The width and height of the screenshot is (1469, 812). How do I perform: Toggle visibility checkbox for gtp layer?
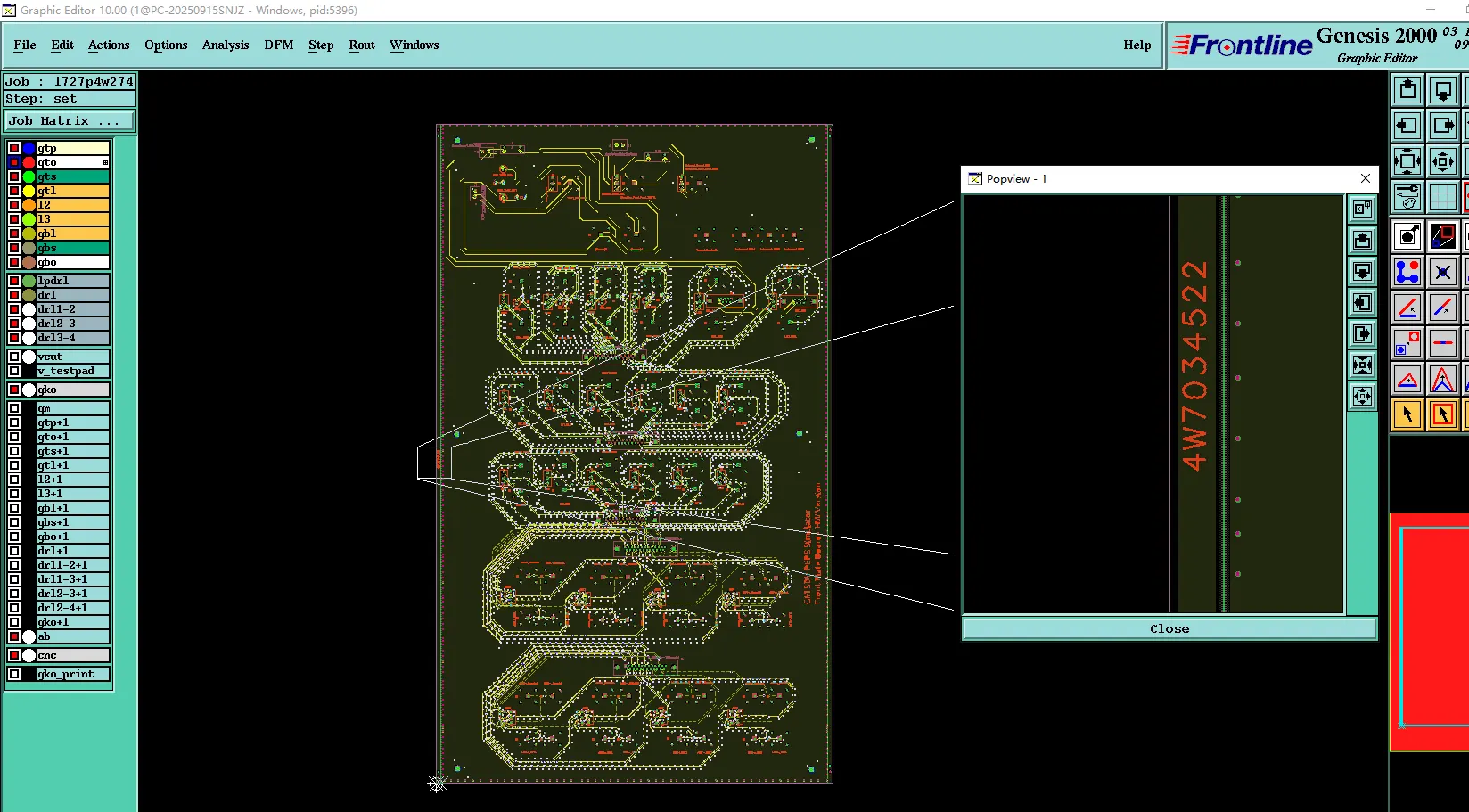click(x=14, y=148)
